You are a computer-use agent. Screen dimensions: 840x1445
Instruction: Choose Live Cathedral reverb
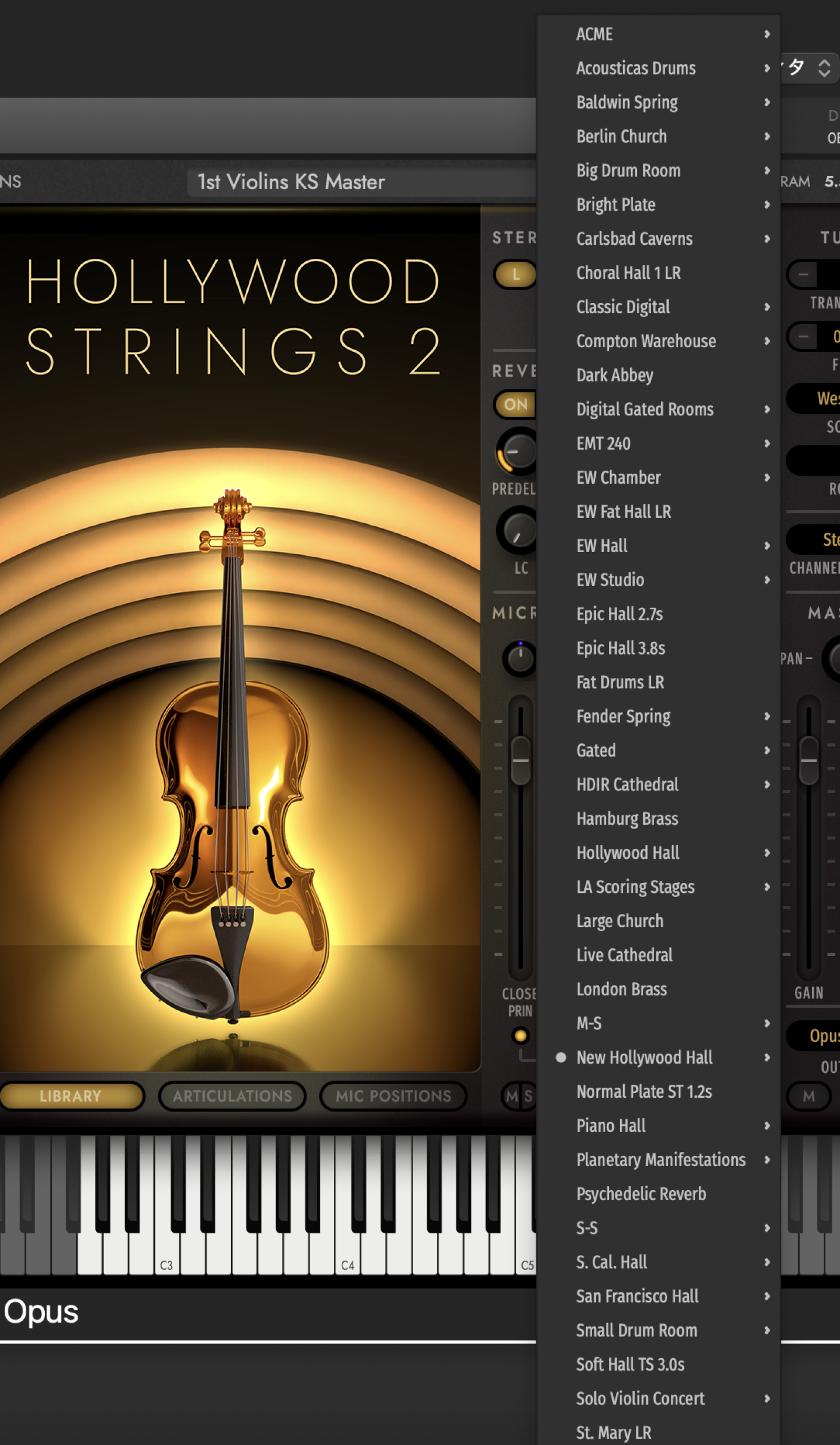(658, 955)
